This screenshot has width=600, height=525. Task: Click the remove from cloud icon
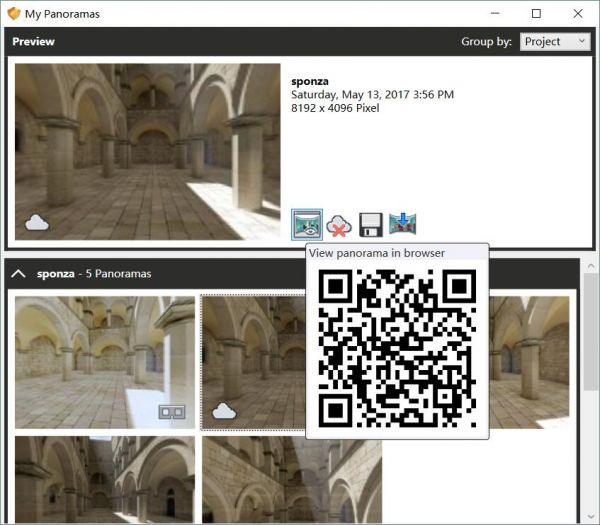pos(339,225)
